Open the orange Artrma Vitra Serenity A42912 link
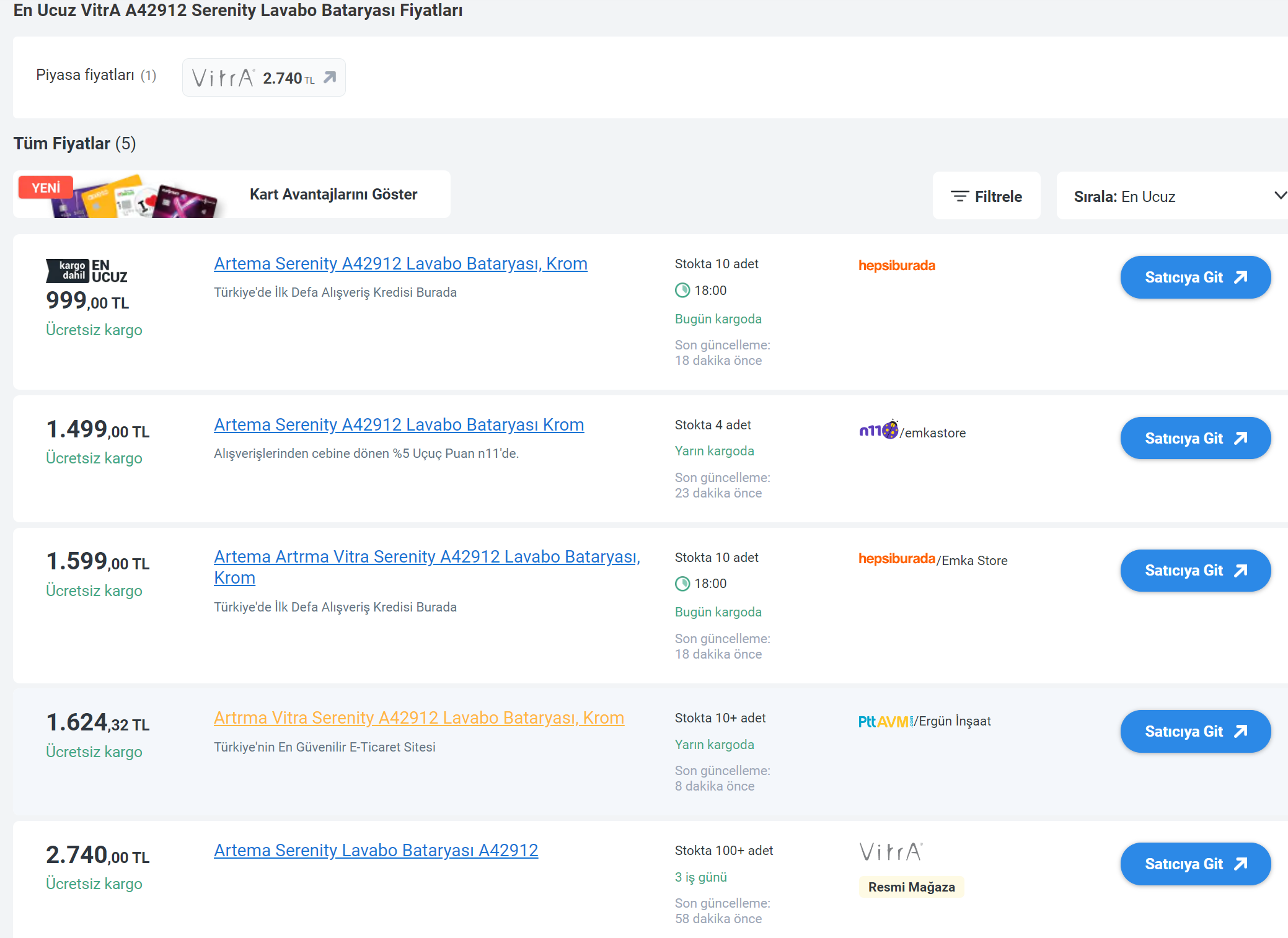Screen dimensions: 1288x938 419,717
